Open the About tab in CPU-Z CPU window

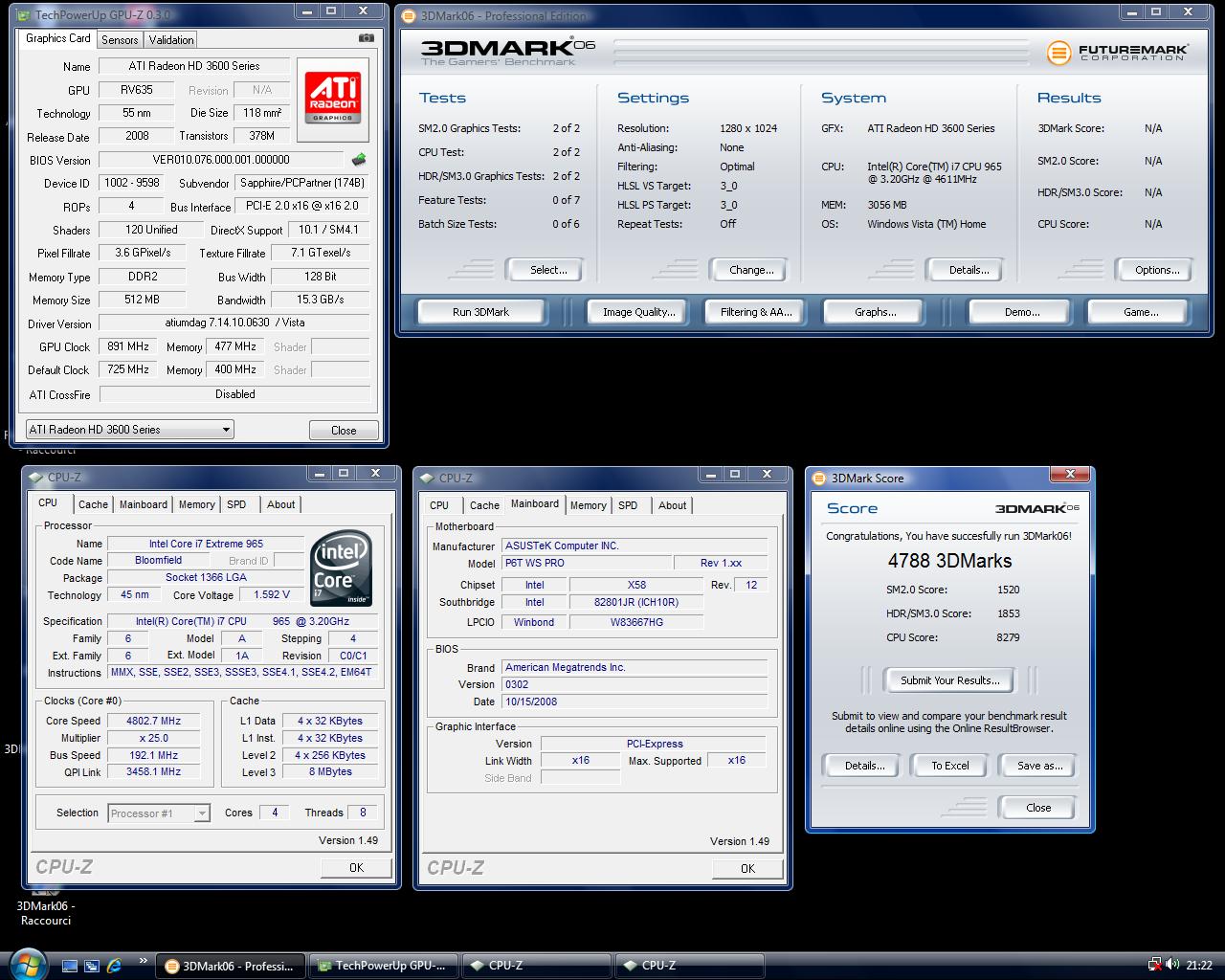[x=281, y=504]
